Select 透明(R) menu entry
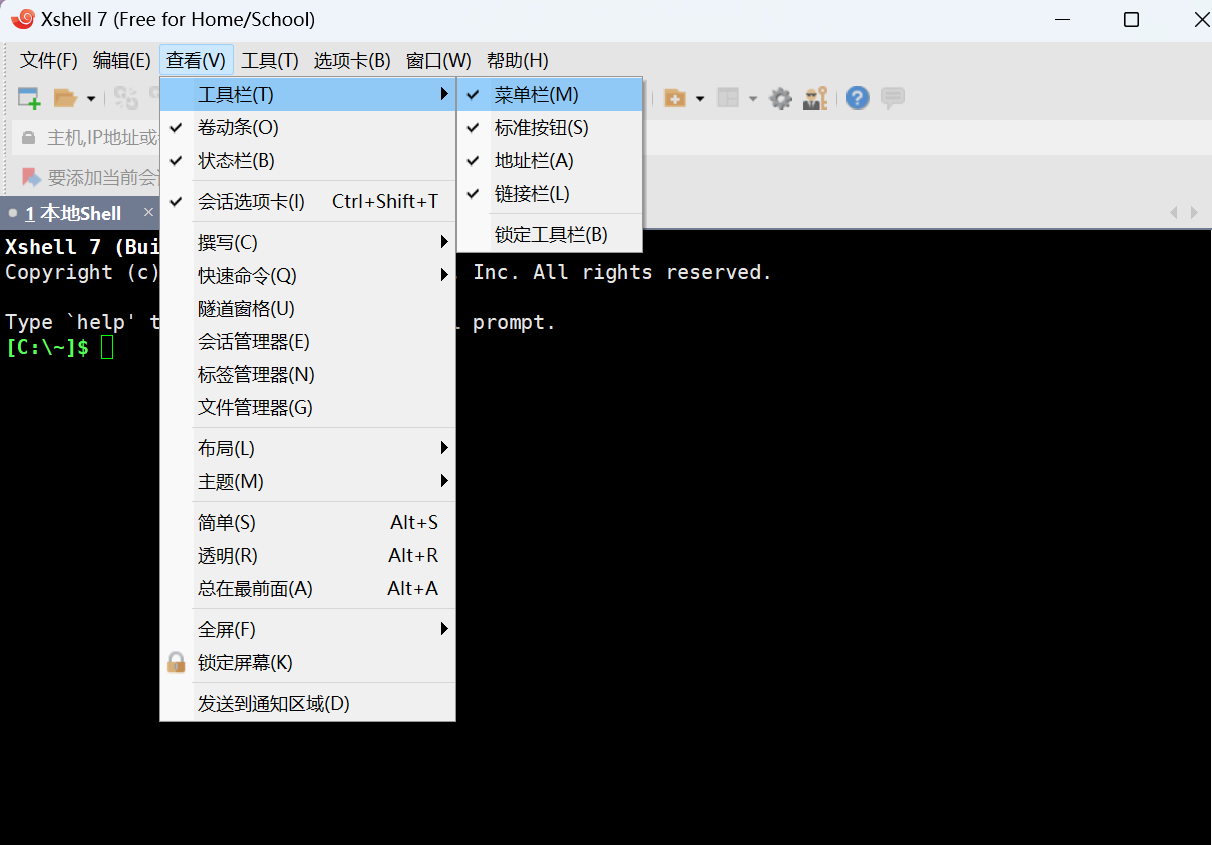This screenshot has height=845, width=1212. [307, 555]
